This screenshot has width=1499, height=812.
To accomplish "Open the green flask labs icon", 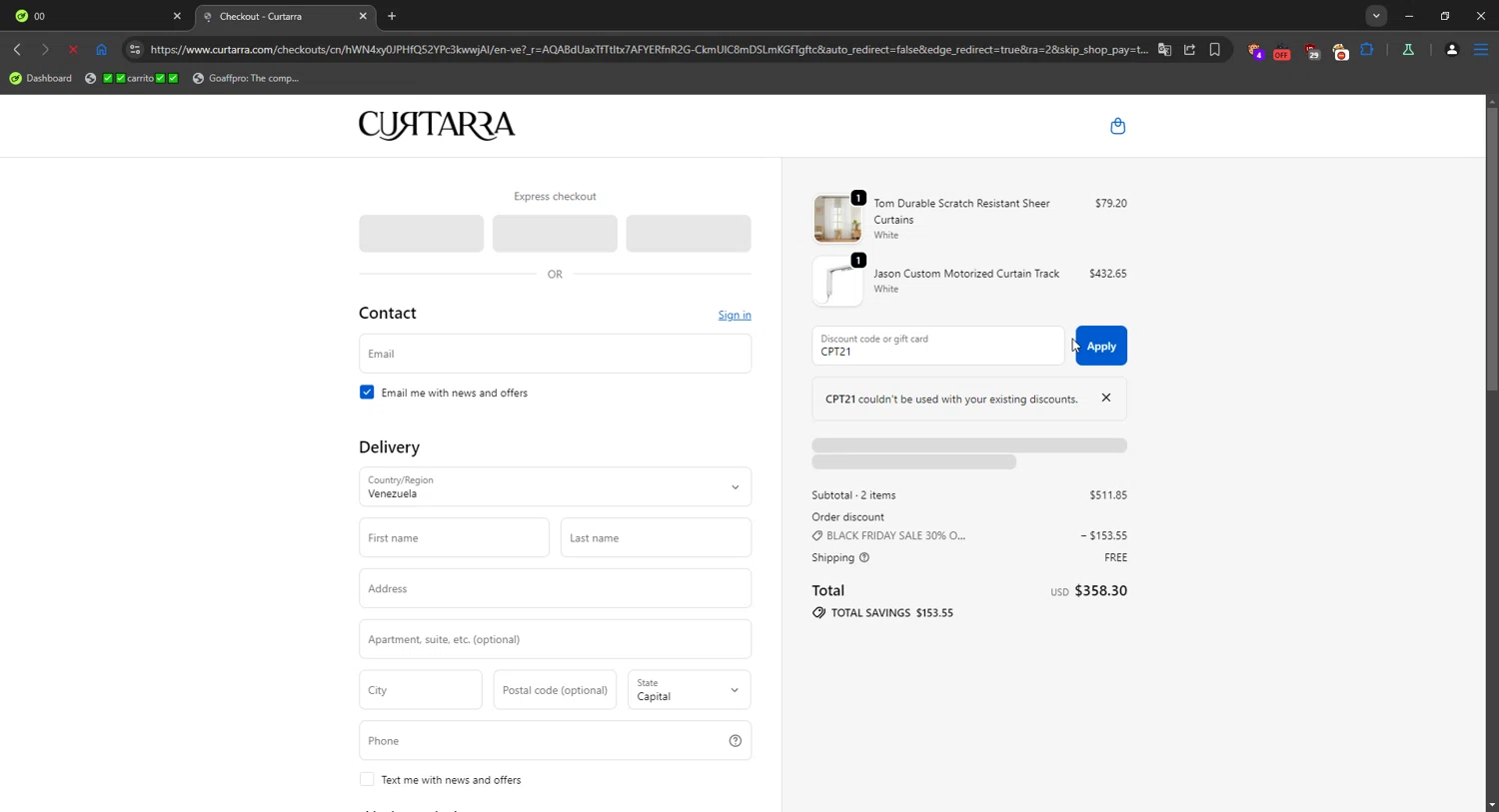I will [x=1408, y=49].
